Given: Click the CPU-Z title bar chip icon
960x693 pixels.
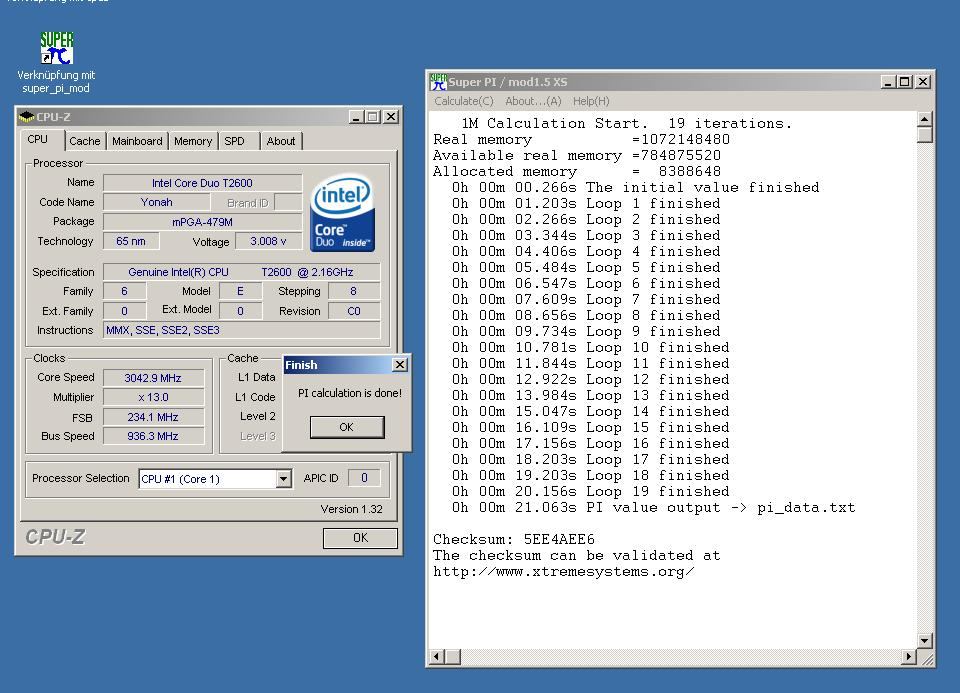Looking at the screenshot, I should 26,116.
